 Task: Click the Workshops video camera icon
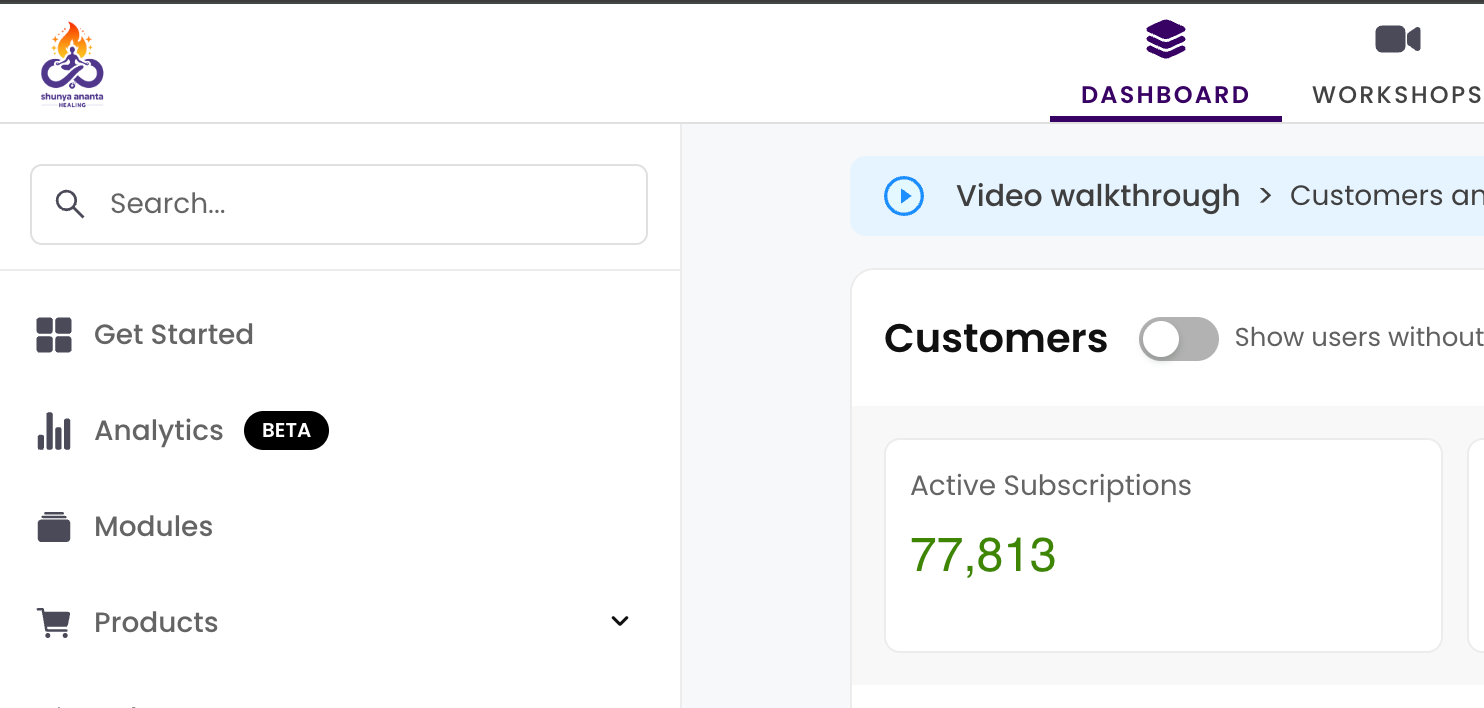(x=1397, y=40)
